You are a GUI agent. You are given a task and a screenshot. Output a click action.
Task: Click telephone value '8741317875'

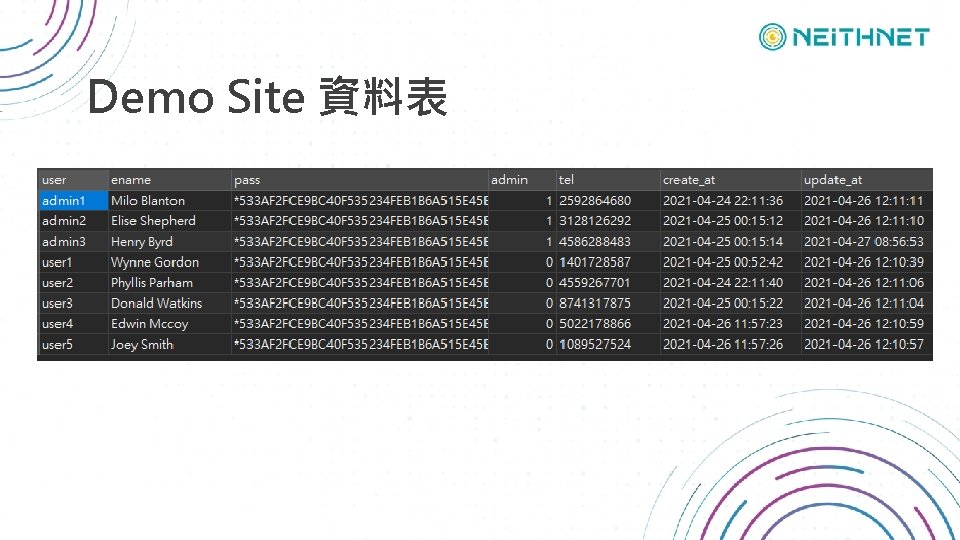coord(594,303)
